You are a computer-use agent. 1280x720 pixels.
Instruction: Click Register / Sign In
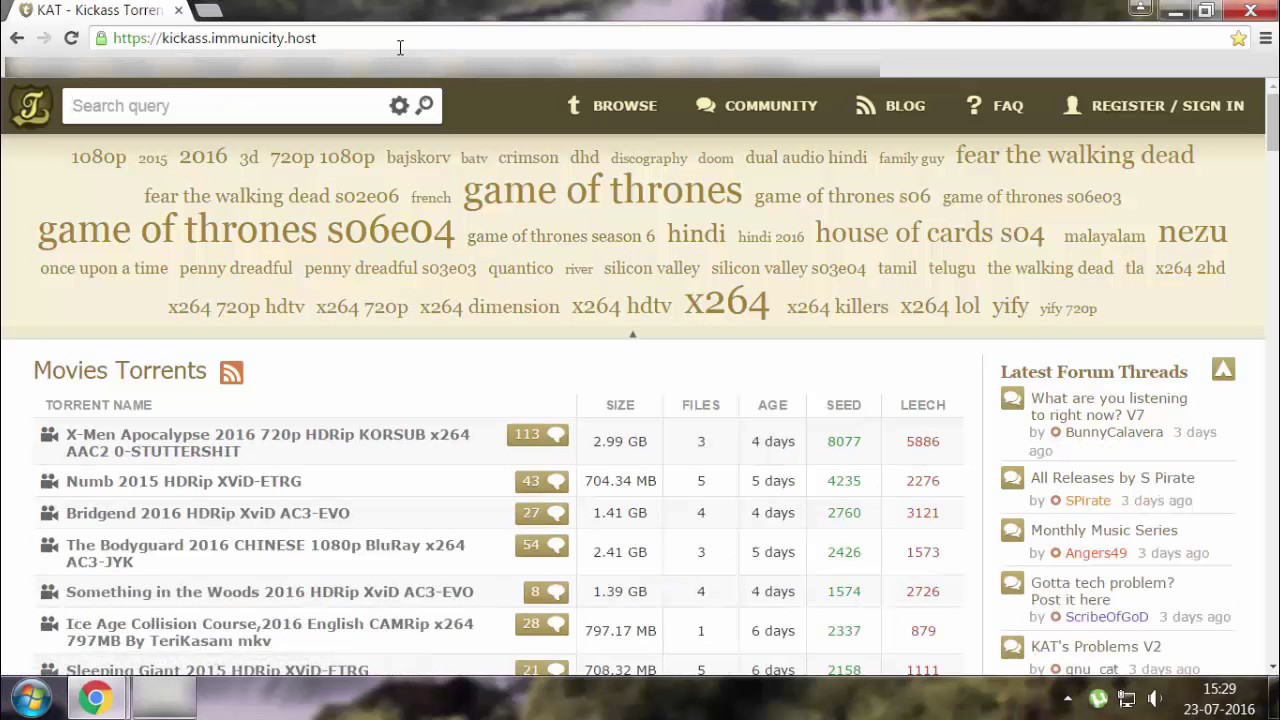[1154, 106]
